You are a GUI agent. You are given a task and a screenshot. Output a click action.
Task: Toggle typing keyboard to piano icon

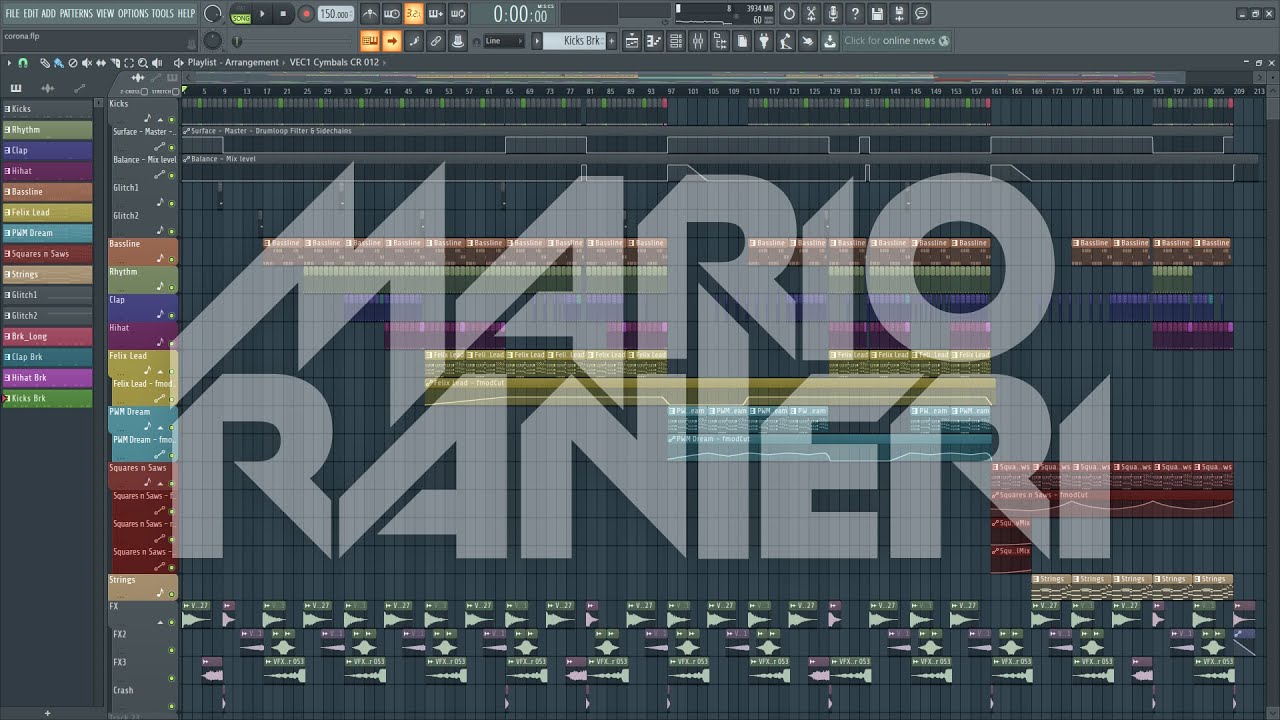point(370,41)
